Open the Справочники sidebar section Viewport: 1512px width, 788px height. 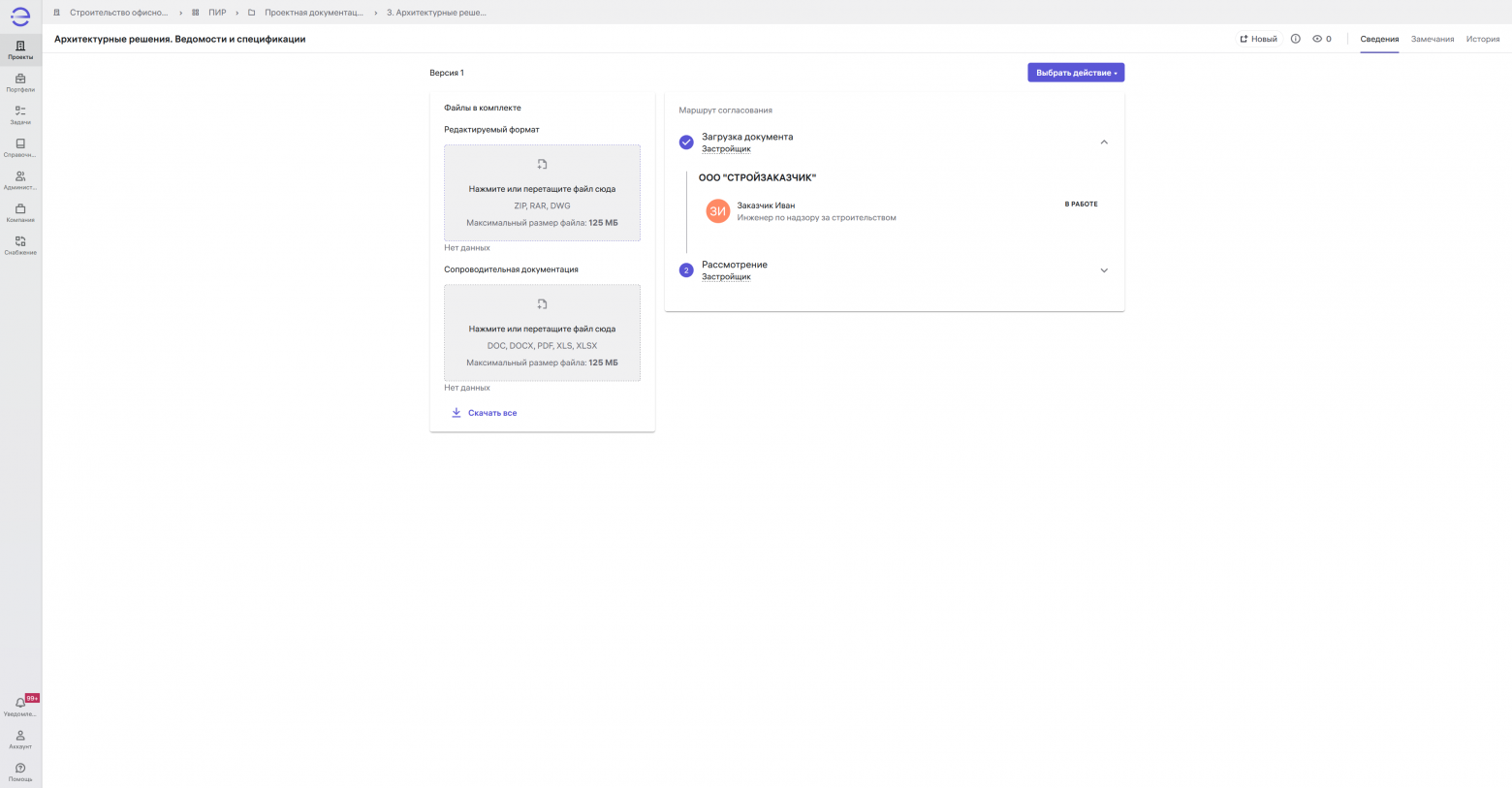tap(20, 147)
